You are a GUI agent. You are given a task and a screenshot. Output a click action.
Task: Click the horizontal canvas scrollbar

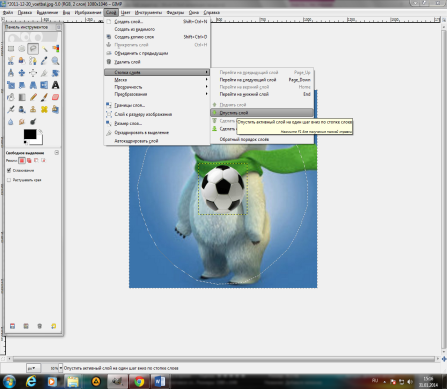coord(223,359)
